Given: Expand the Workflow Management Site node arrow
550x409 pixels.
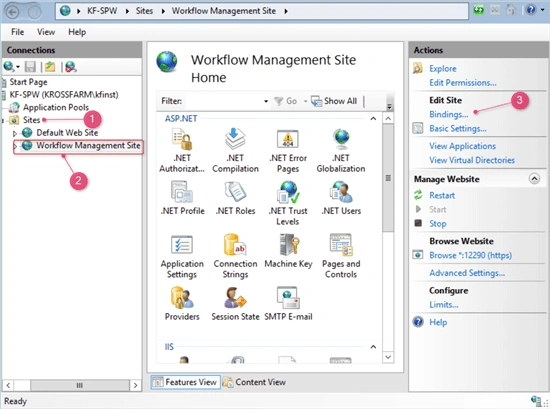Looking at the screenshot, I should point(15,146).
